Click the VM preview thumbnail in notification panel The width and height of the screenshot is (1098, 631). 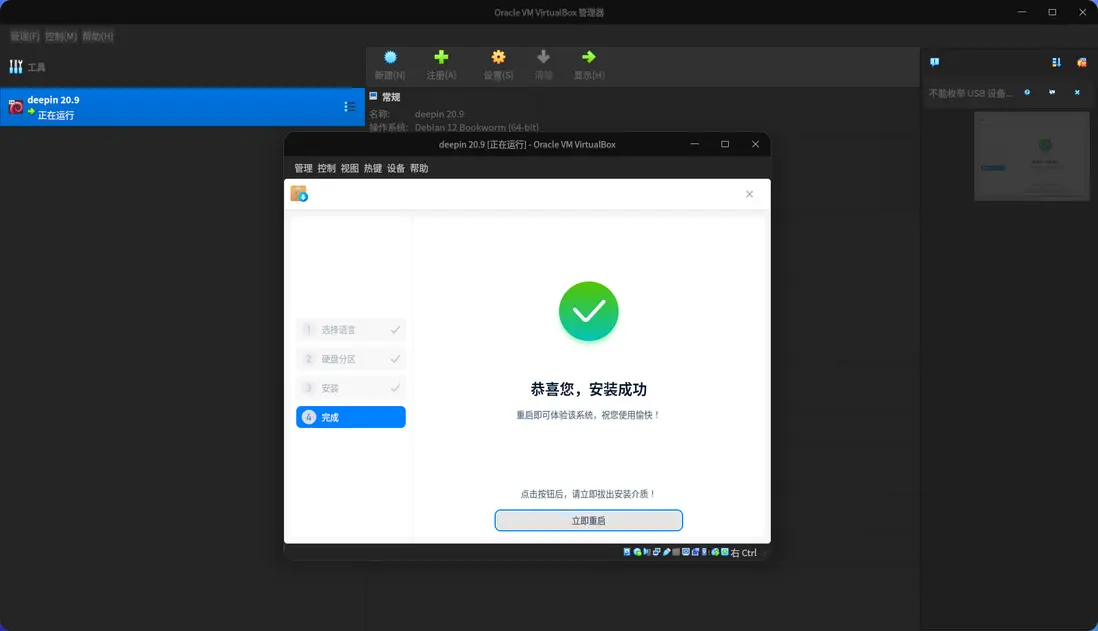(1031, 155)
